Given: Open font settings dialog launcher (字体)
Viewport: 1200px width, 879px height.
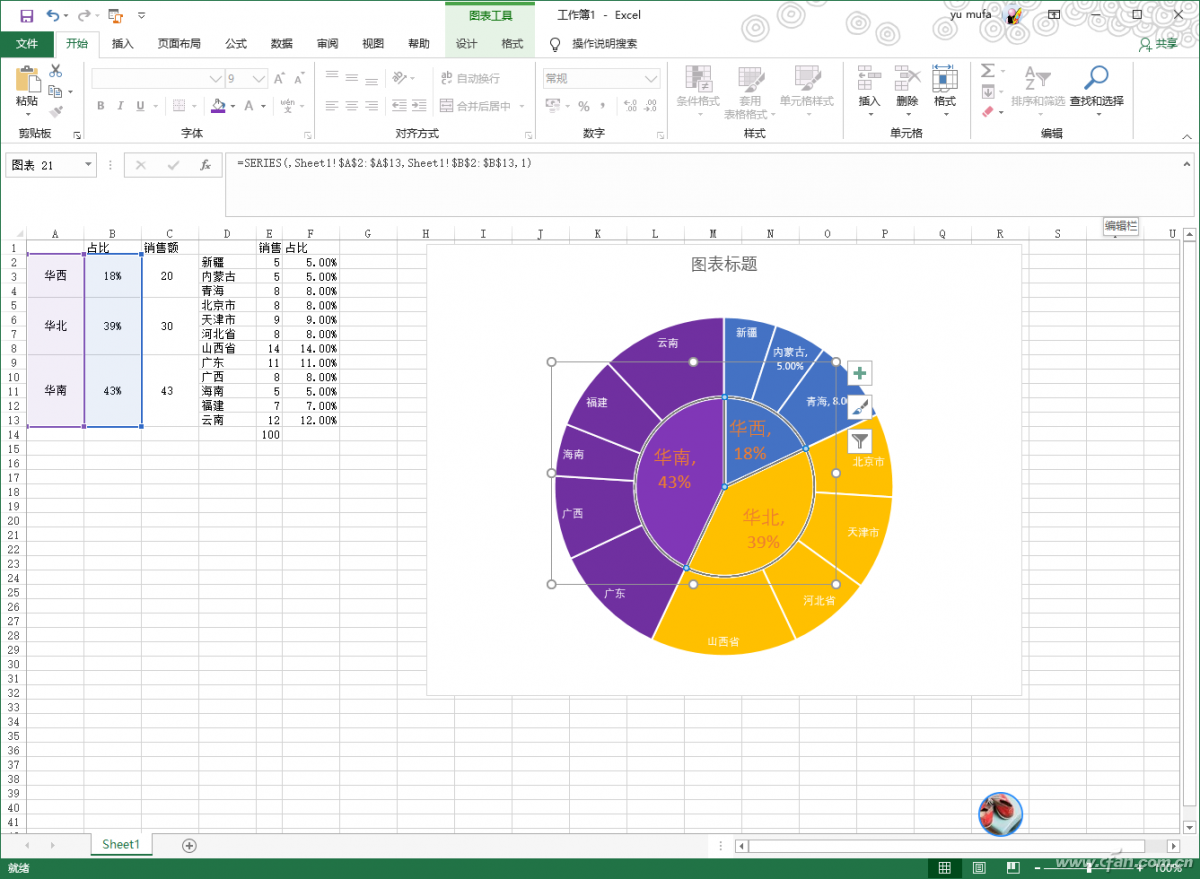Looking at the screenshot, I should (307, 134).
